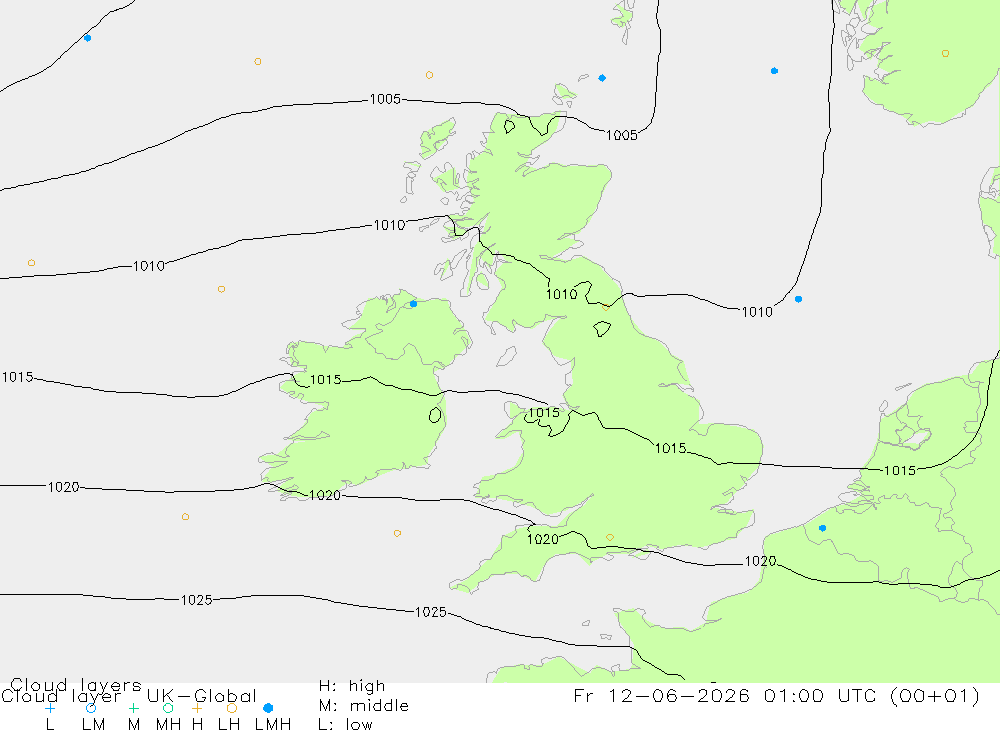Select the blue cloud dot over Northern Ireland
1000x733 pixels.
[413, 304]
